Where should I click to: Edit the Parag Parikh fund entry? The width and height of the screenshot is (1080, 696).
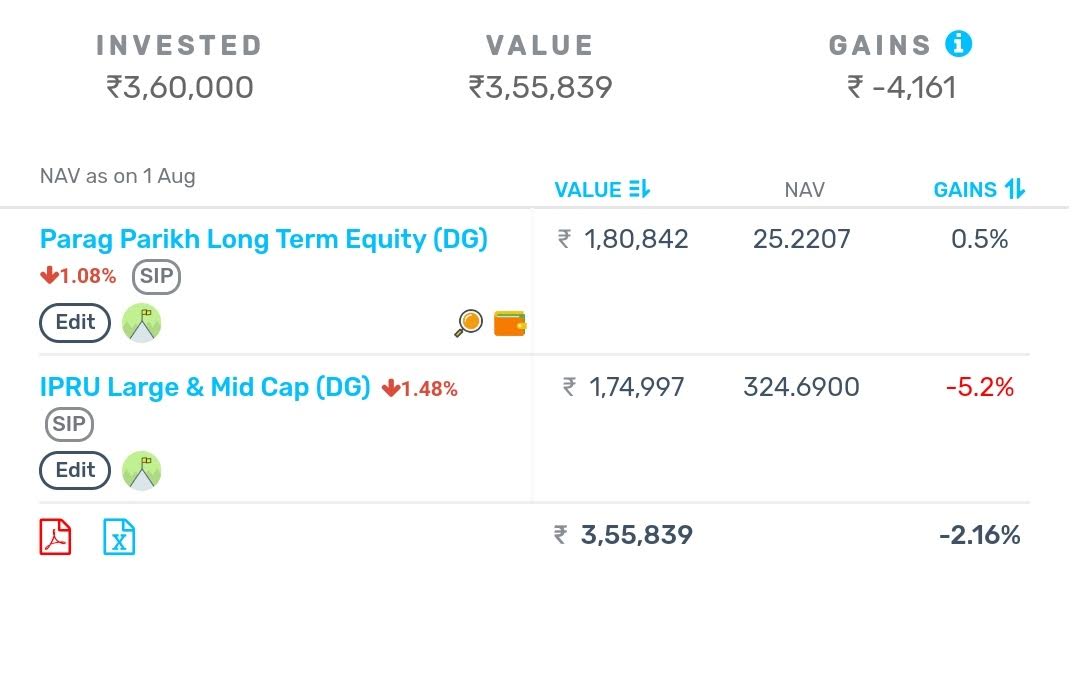pos(74,322)
